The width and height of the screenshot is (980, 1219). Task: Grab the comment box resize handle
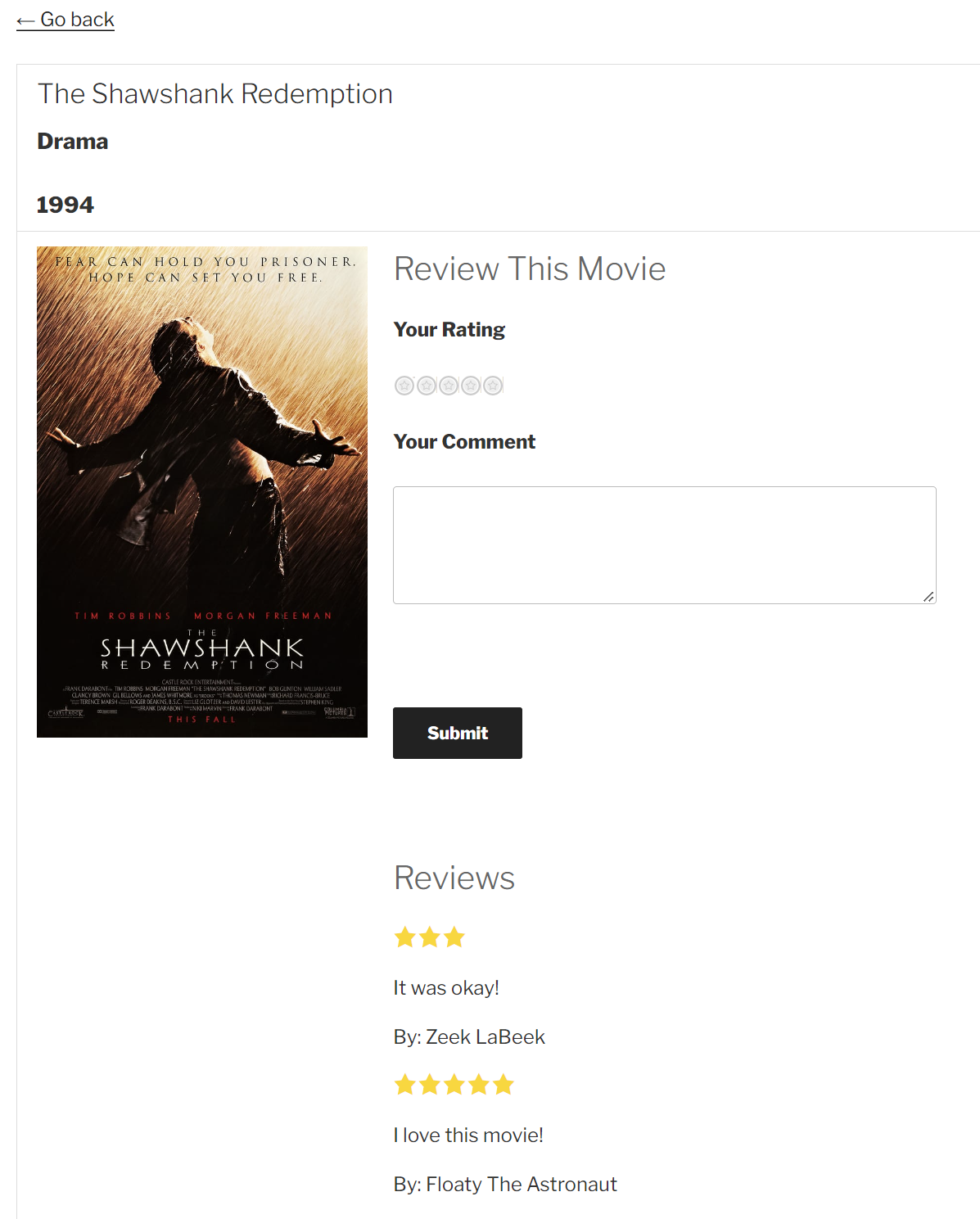[x=928, y=597]
